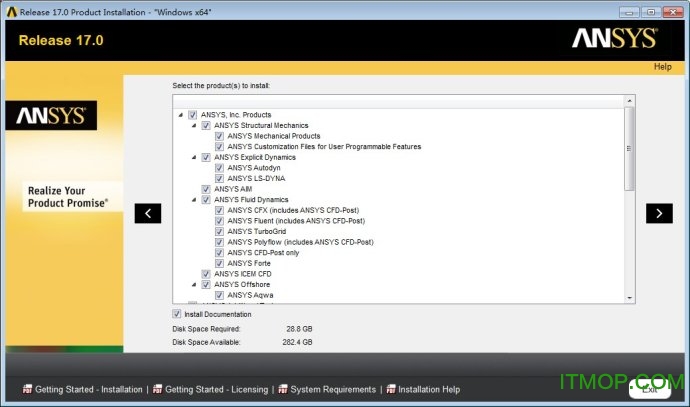Close the installer window
The height and width of the screenshot is (407, 690).
tap(673, 12)
